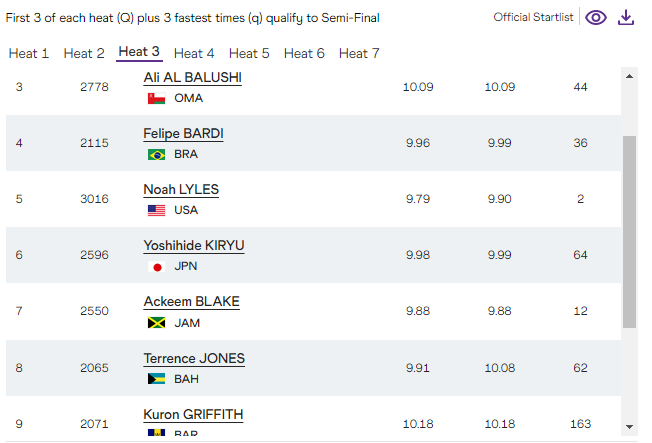This screenshot has width=652, height=443.
Task: Click the Bahamas flag icon
Action: (155, 379)
